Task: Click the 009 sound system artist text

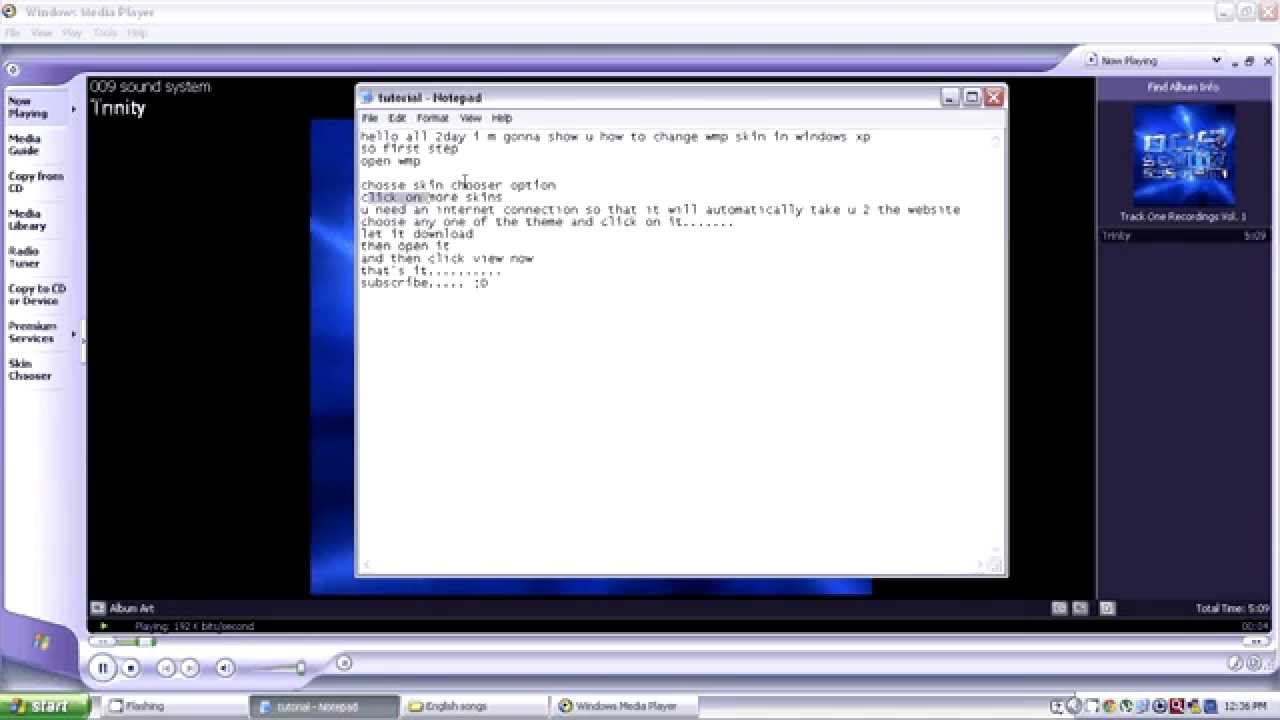Action: point(150,87)
